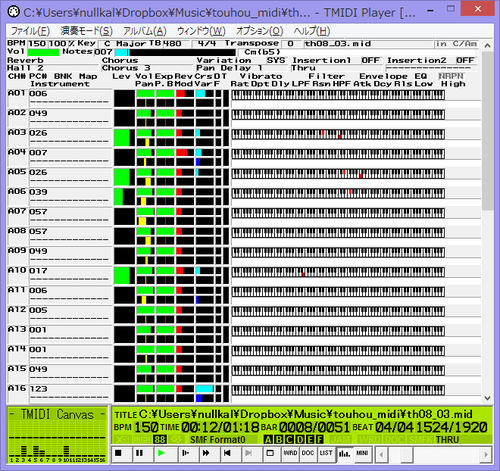The width and height of the screenshot is (500, 471).
Task: Click the green level bar of A06
Action: click(118, 196)
